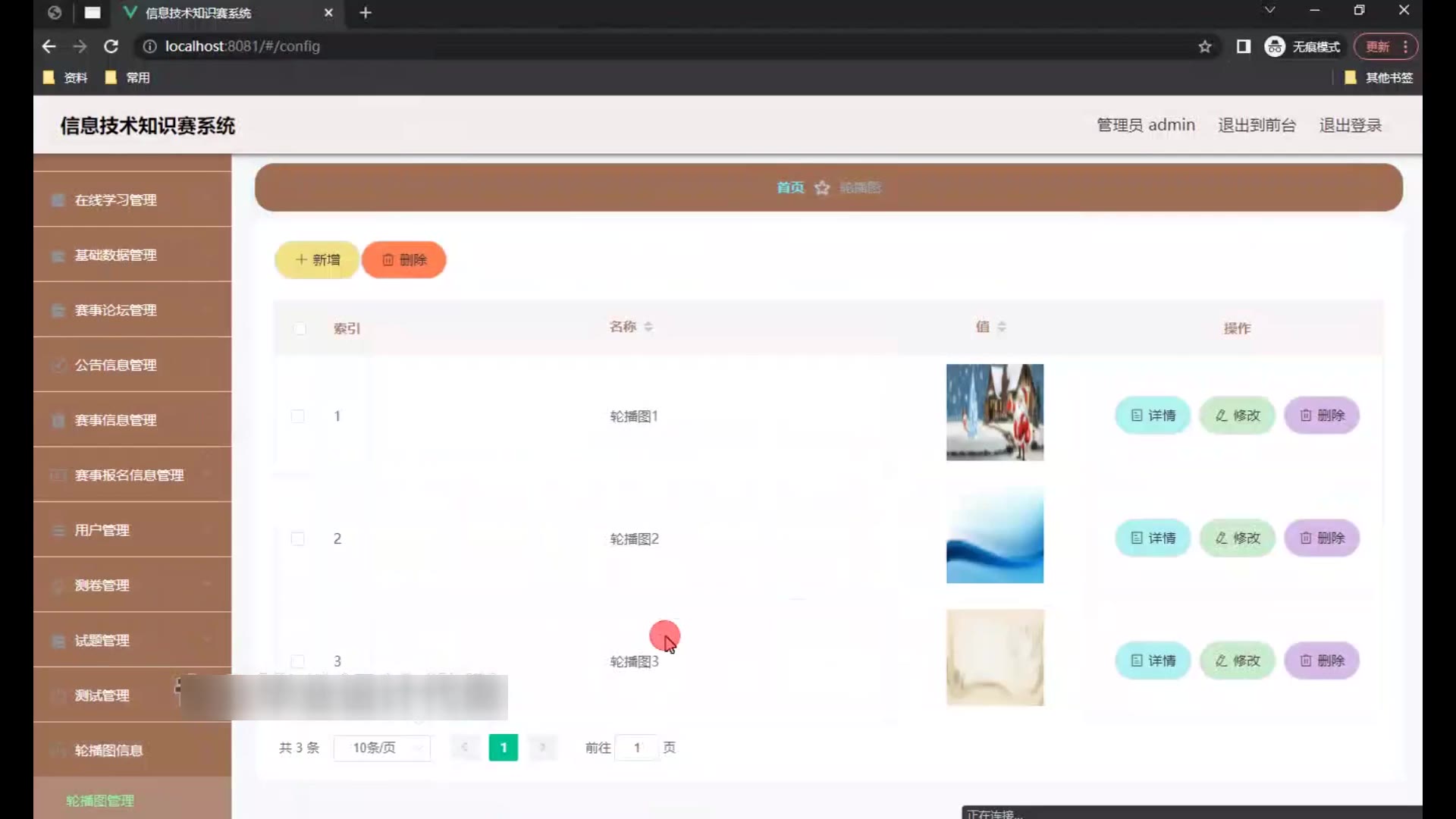Image resolution: width=1456 pixels, height=819 pixels.
Task: Open the Santa Claus carousel thumbnail
Action: (x=994, y=413)
